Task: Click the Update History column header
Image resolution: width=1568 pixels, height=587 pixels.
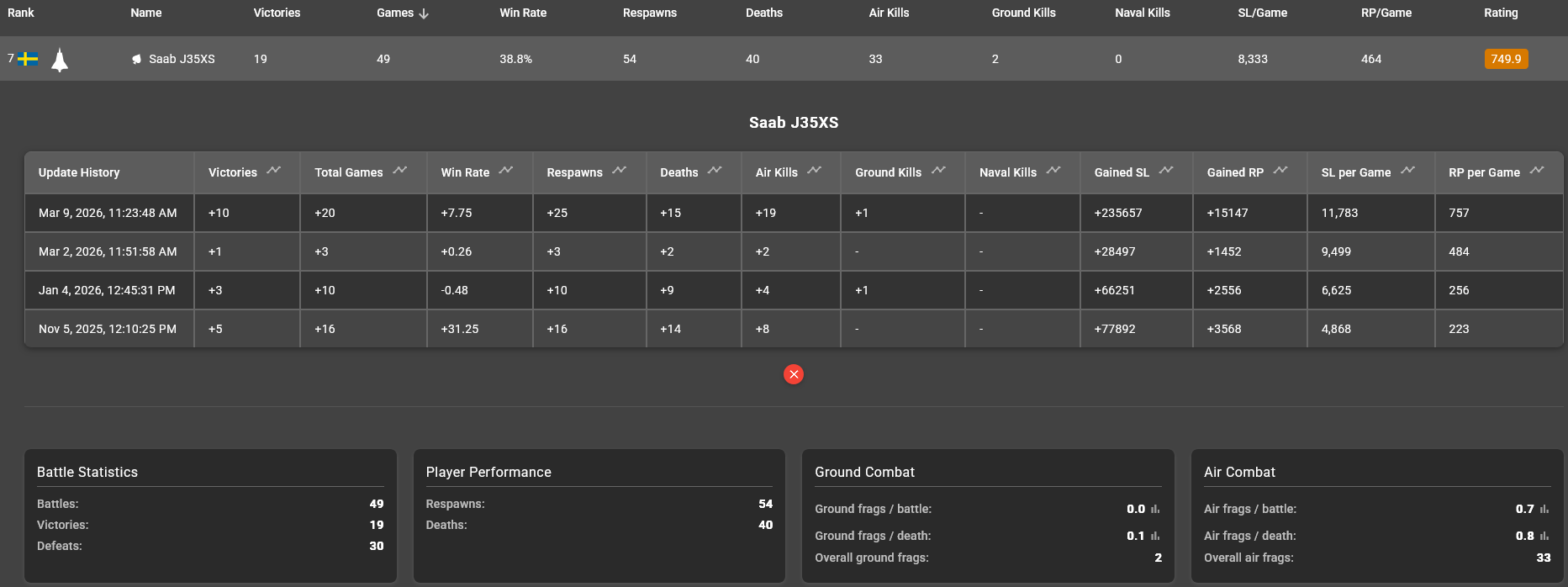Action: pyautogui.click(x=79, y=172)
